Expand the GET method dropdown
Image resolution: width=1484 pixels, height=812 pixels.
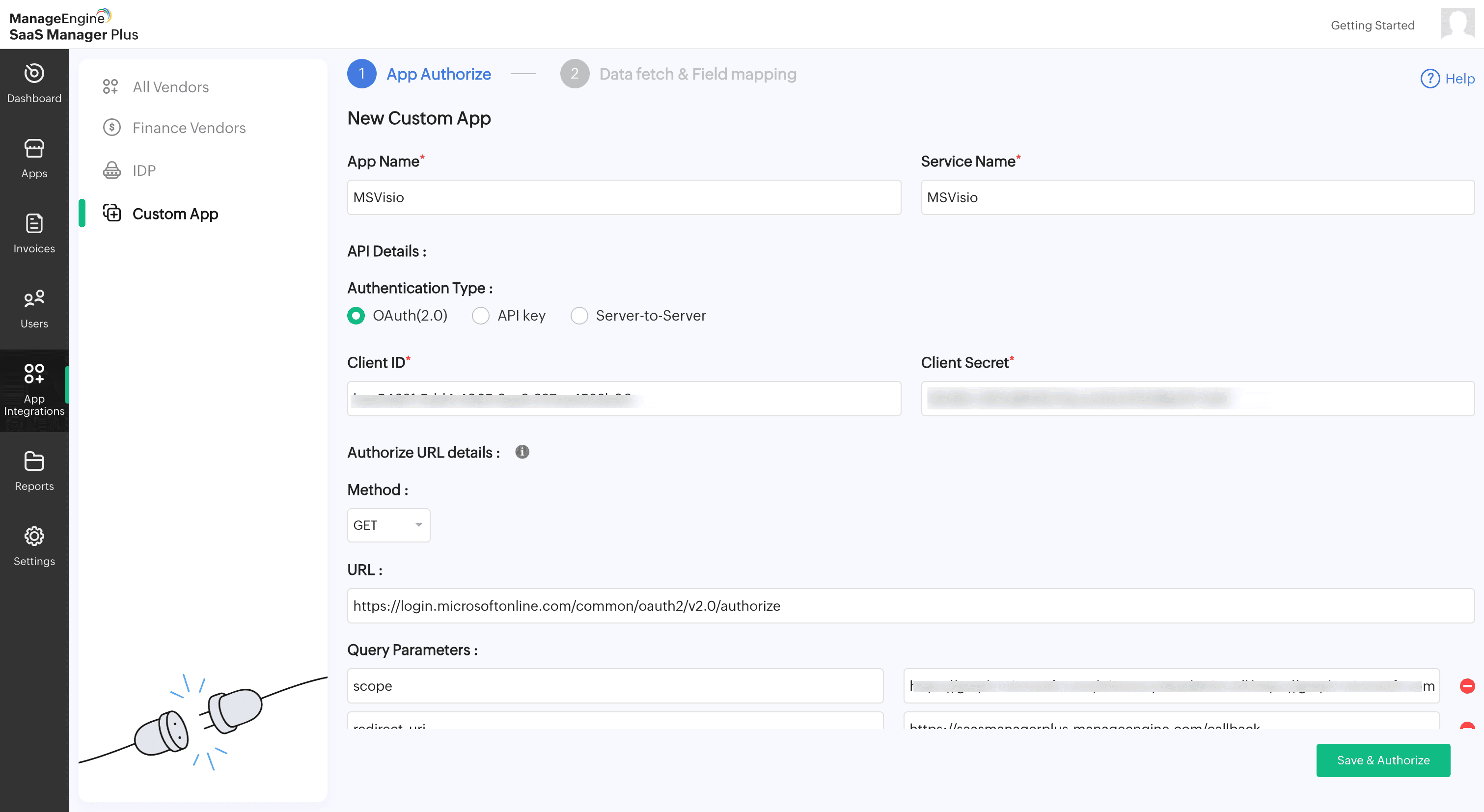[x=388, y=525]
